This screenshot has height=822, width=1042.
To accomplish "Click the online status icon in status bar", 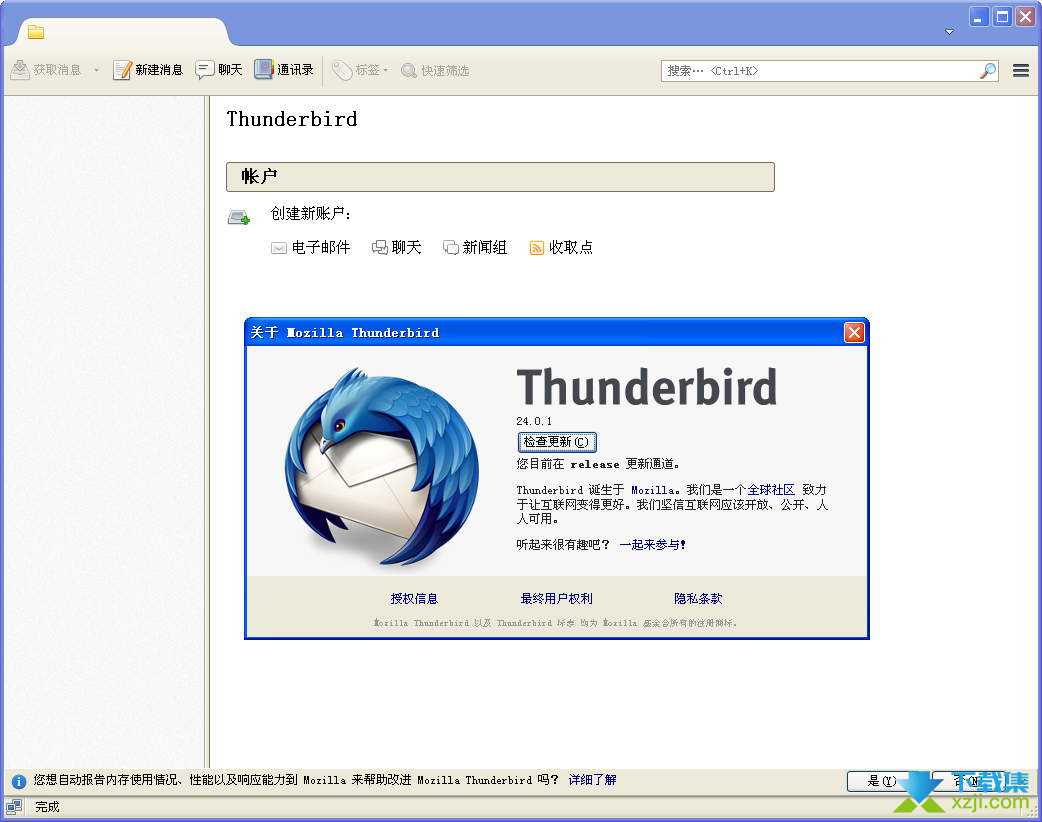I will 14,807.
